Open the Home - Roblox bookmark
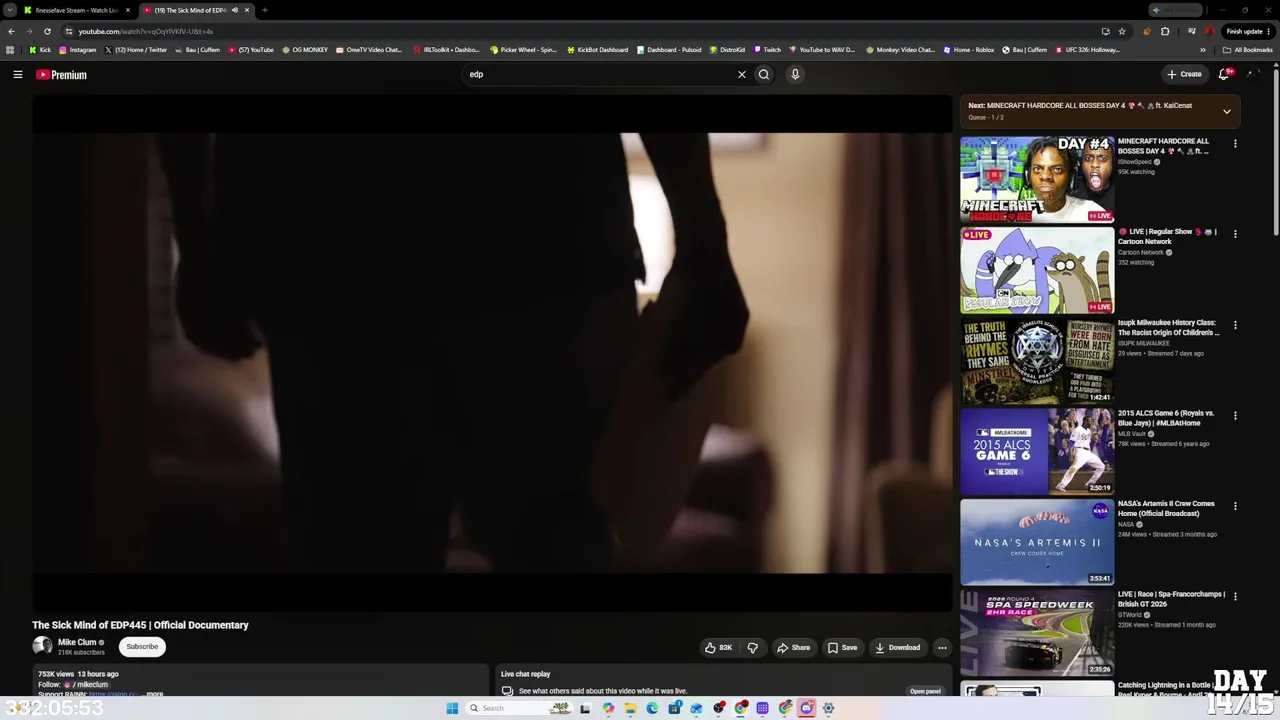Viewport: 1280px width, 720px height. pos(969,50)
